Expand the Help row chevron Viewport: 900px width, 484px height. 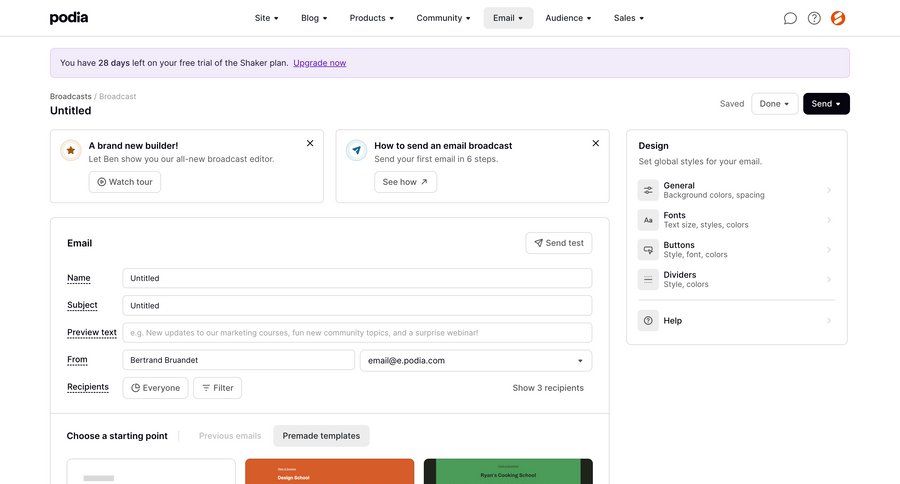tap(829, 321)
